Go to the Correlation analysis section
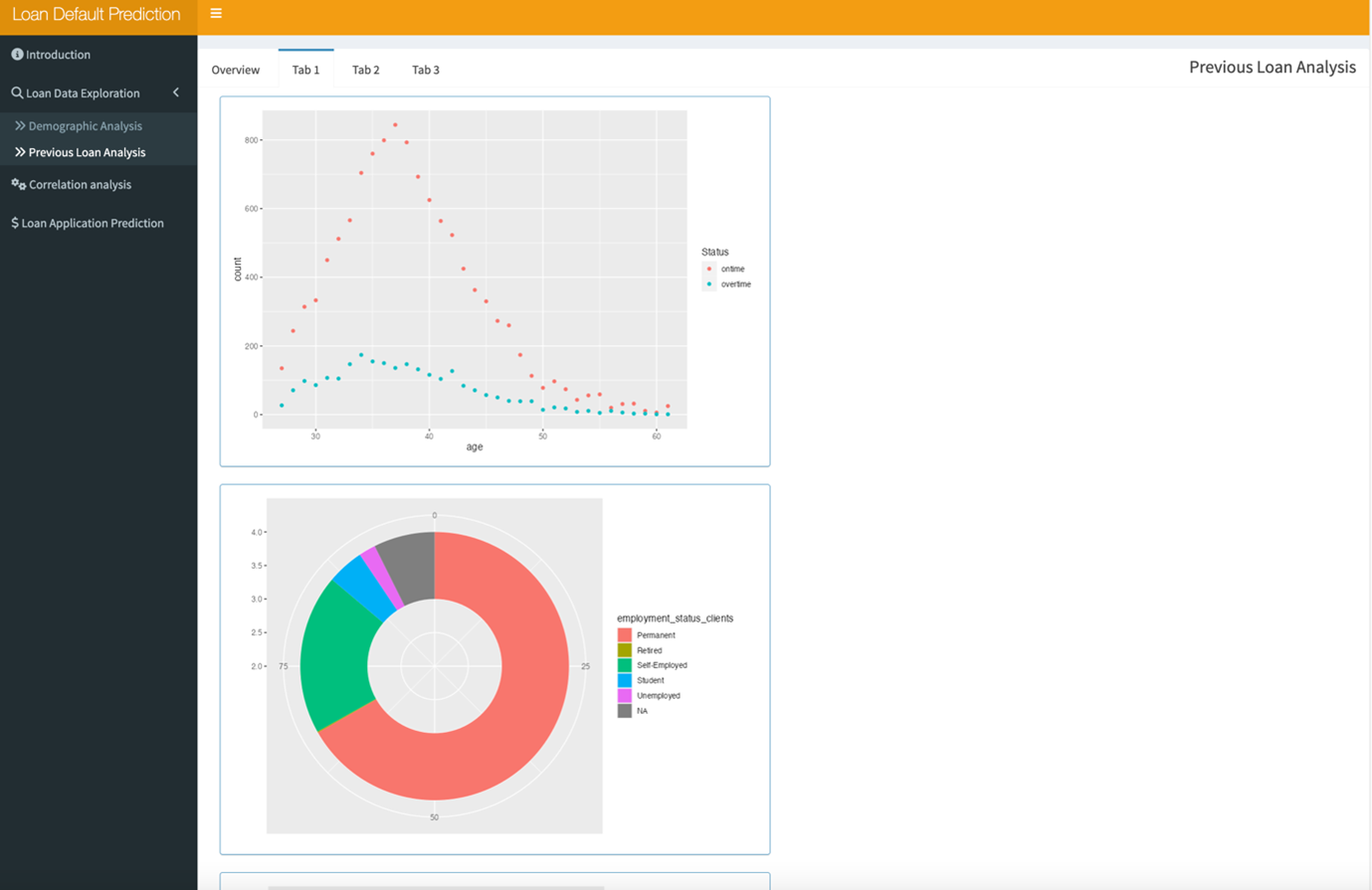The image size is (1372, 890). [80, 185]
